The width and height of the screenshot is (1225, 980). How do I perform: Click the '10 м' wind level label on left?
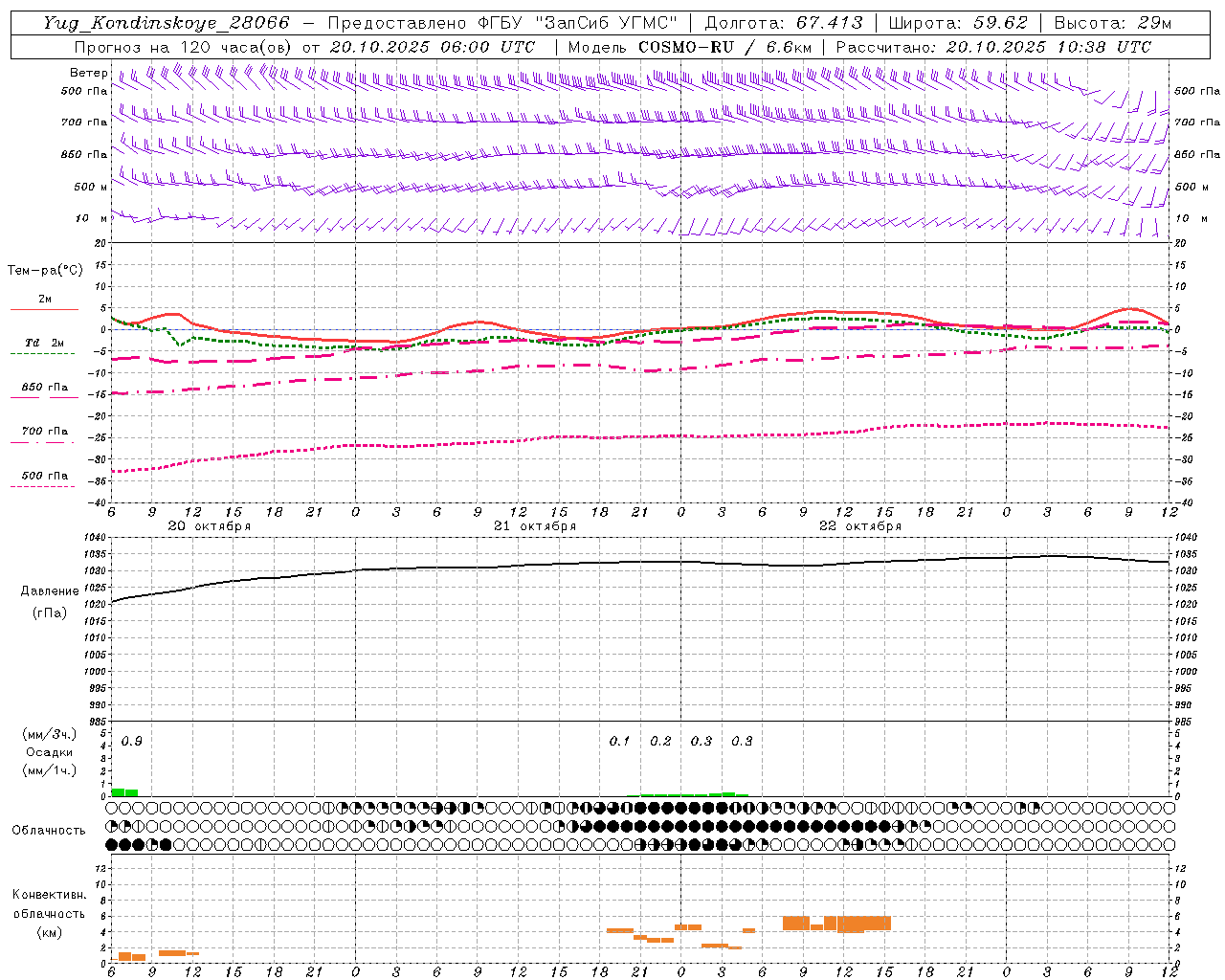[x=92, y=219]
